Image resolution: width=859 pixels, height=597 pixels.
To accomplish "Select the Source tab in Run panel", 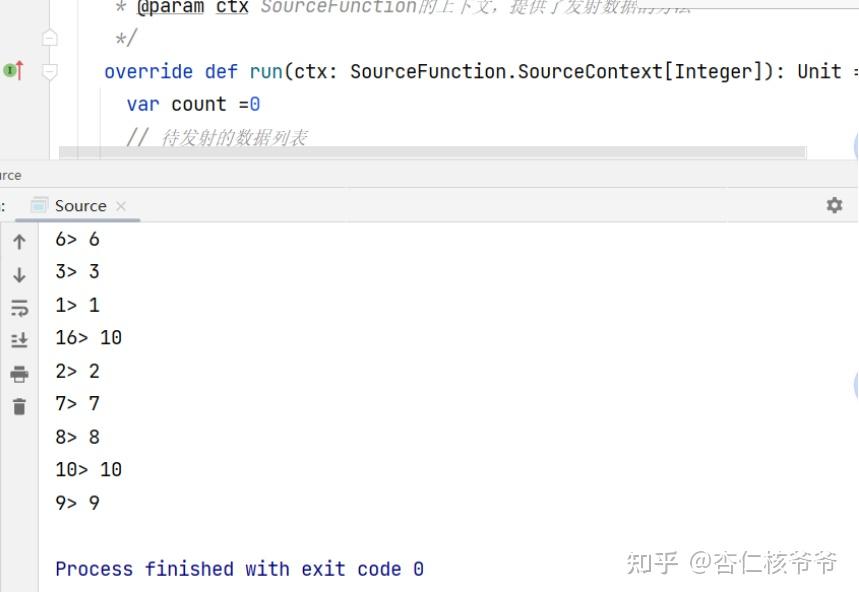I will (x=80, y=205).
